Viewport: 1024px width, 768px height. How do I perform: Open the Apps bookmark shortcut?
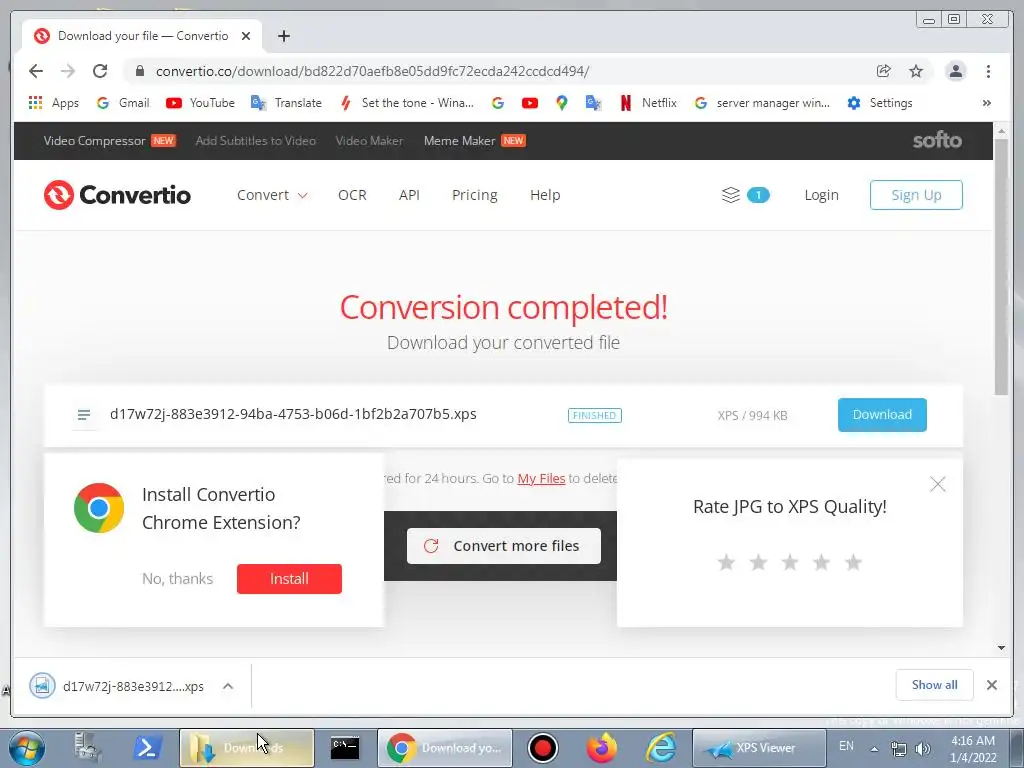tap(54, 103)
